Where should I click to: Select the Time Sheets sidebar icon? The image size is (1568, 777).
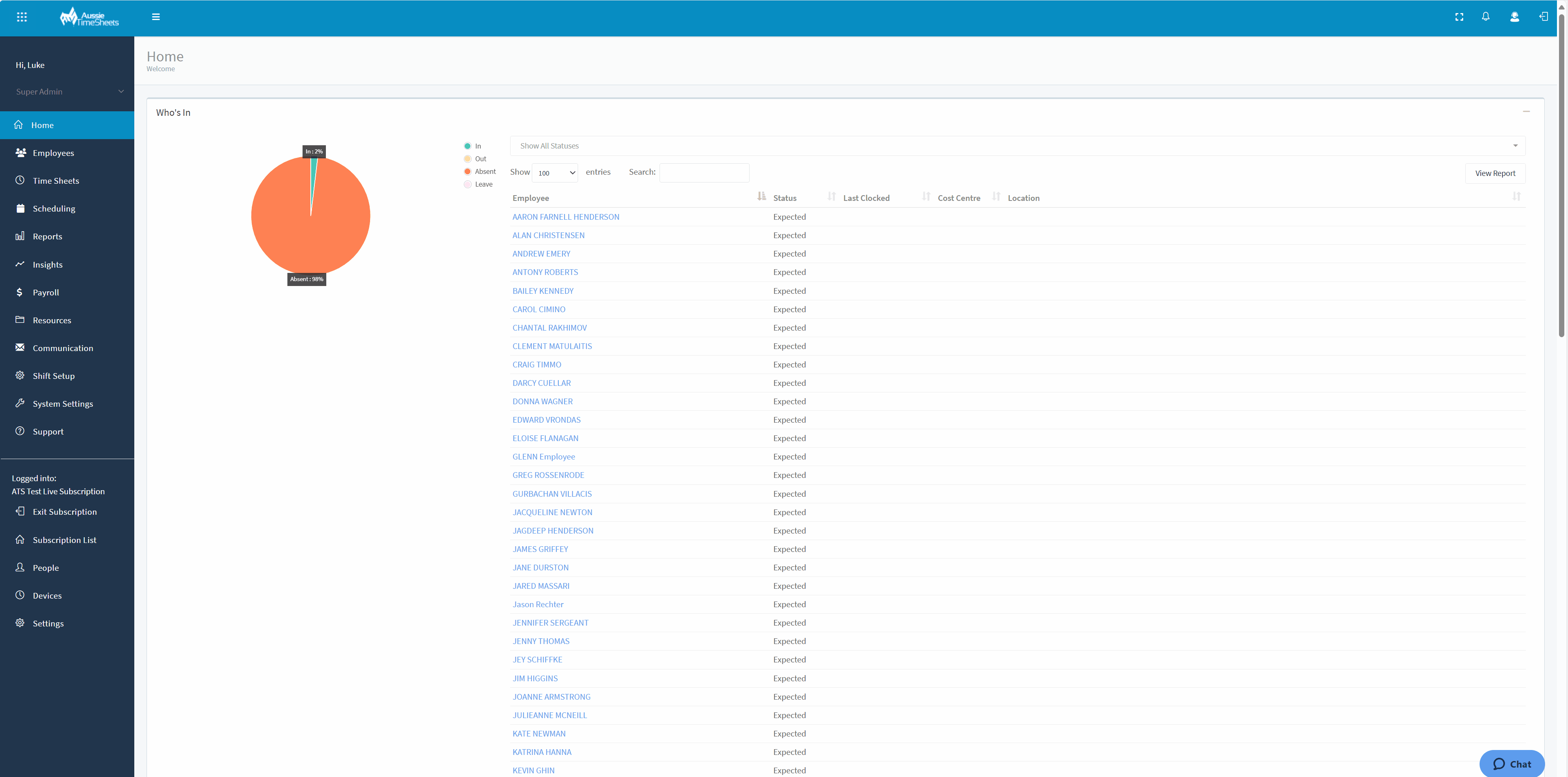pos(20,180)
